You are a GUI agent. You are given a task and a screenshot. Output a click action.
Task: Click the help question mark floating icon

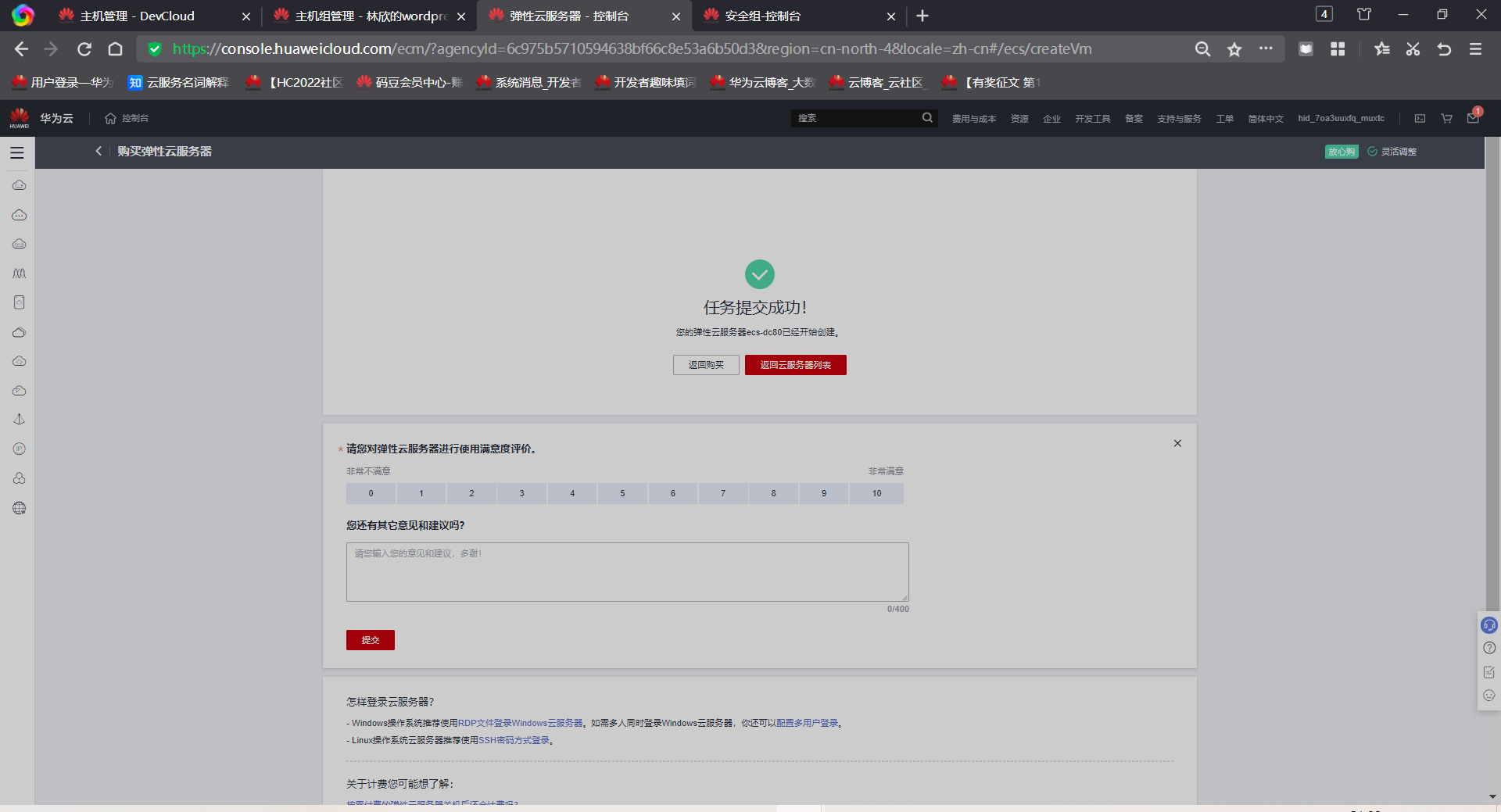[x=1489, y=648]
